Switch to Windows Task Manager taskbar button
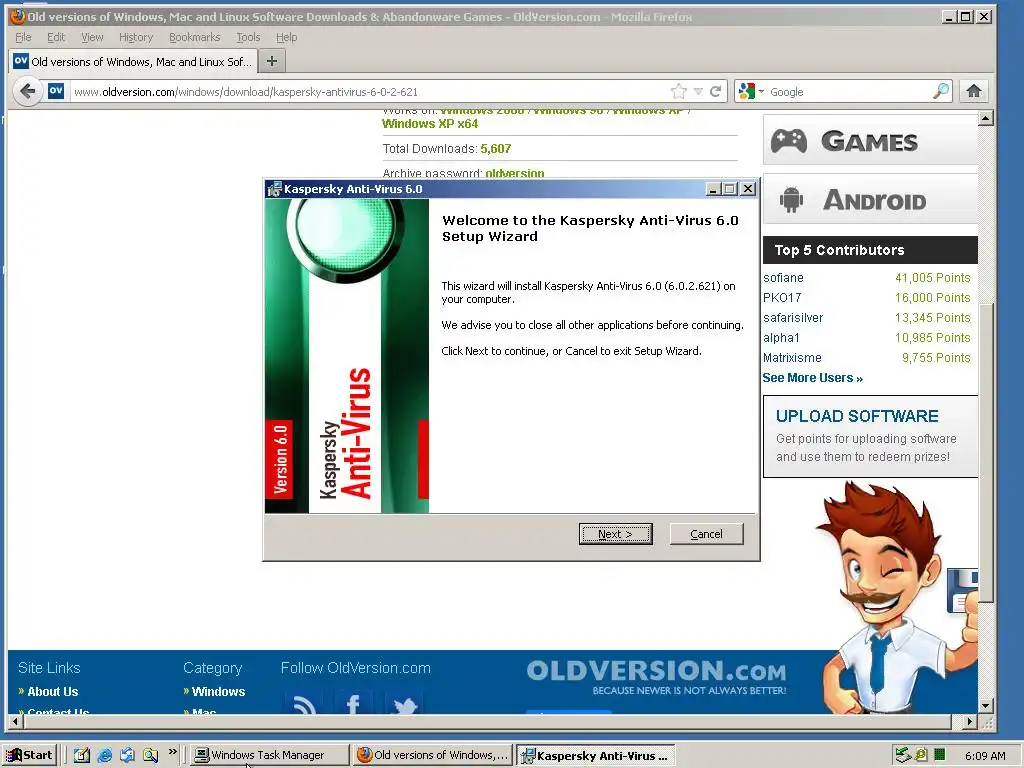 pyautogui.click(x=269, y=755)
